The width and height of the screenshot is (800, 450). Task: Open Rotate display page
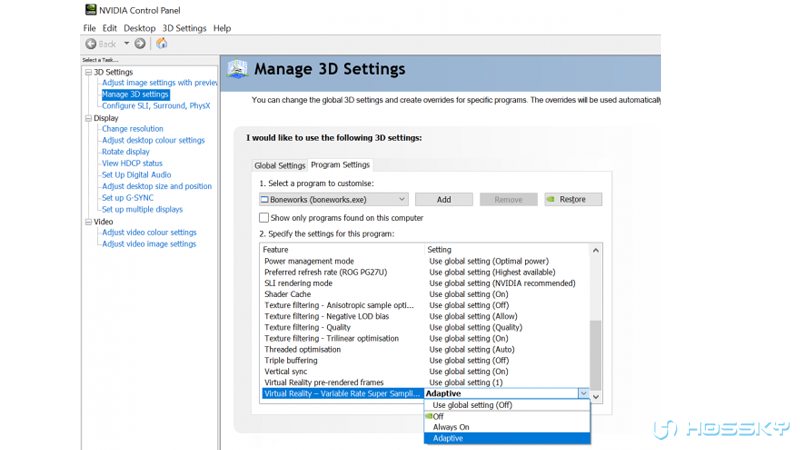(126, 152)
